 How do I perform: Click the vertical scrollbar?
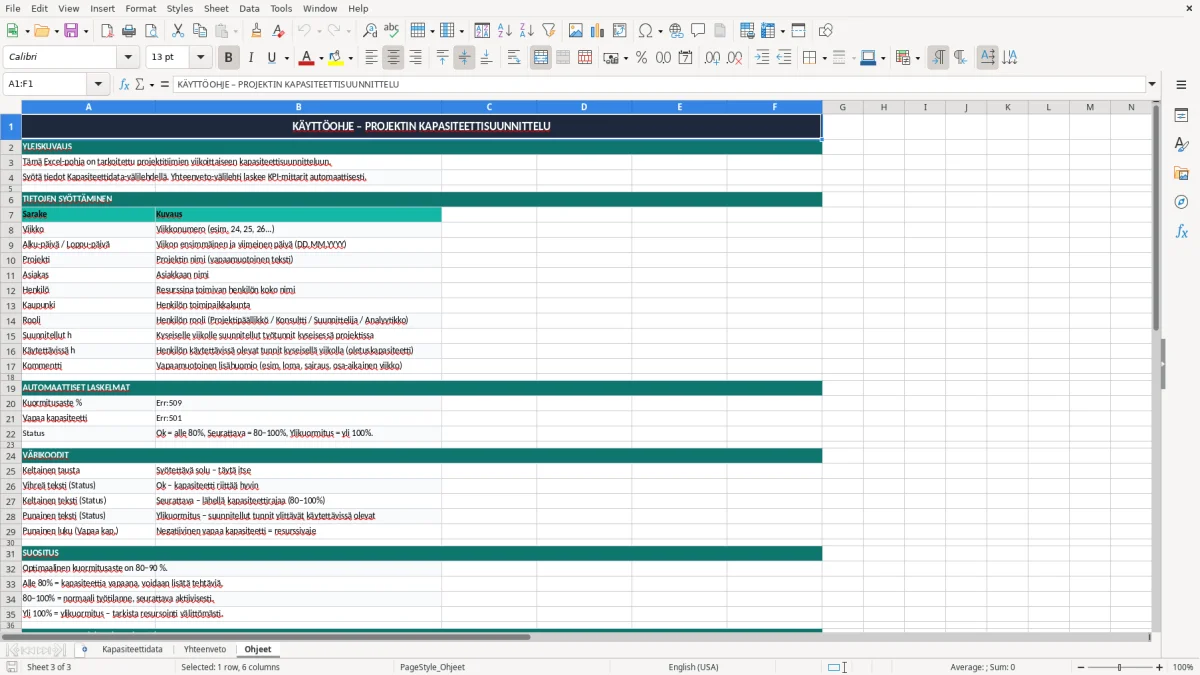[1157, 366]
